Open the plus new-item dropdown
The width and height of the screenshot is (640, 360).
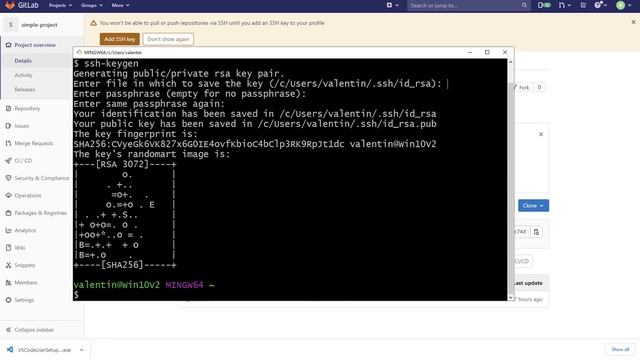(392, 5)
